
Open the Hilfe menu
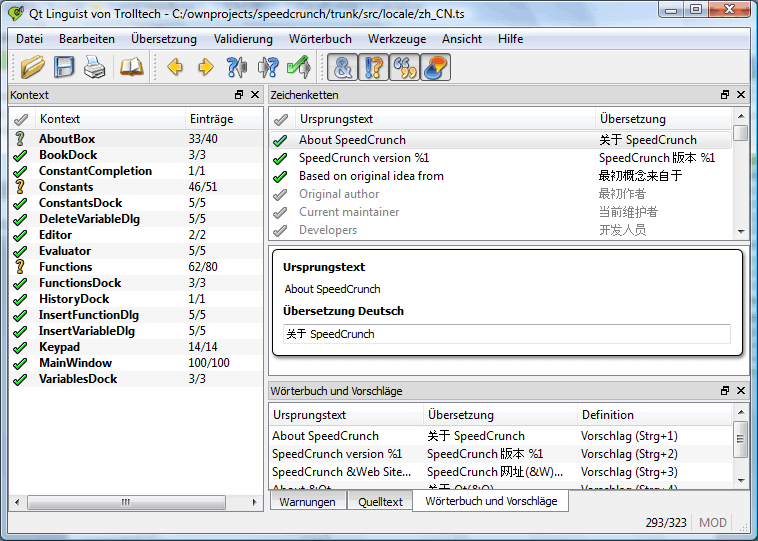tap(510, 39)
